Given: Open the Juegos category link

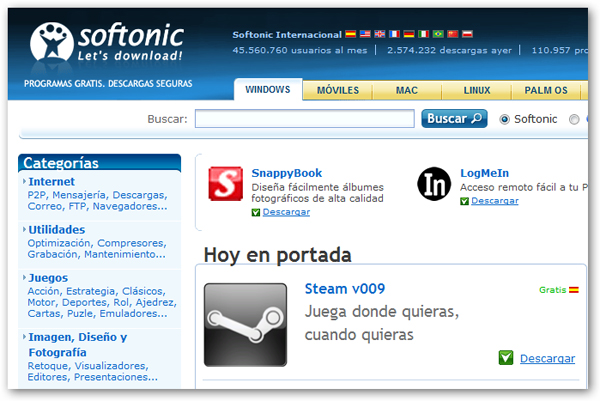Looking at the screenshot, I should tap(48, 278).
